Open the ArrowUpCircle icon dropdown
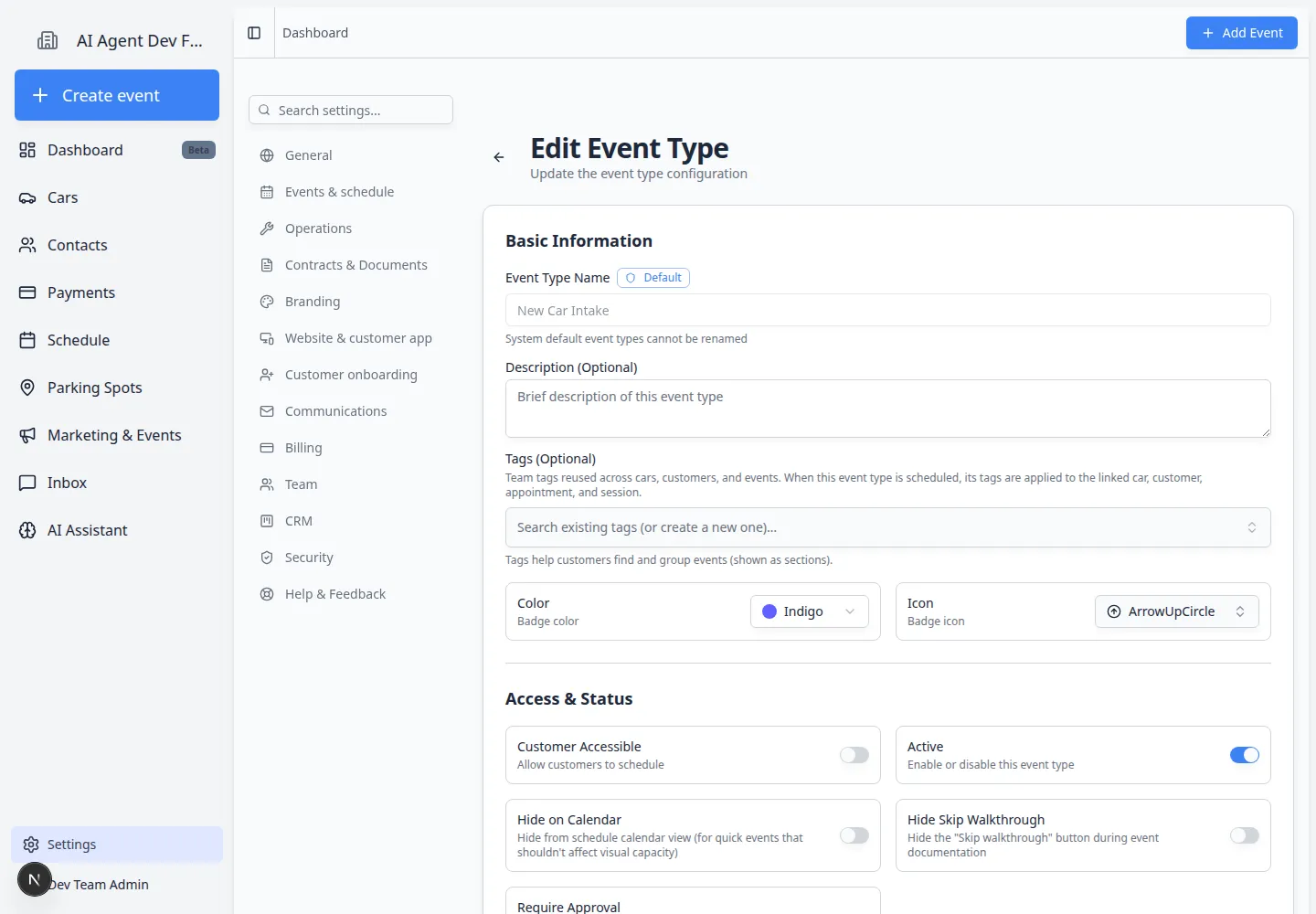Screen dimensions: 1316x914 click(x=1177, y=611)
